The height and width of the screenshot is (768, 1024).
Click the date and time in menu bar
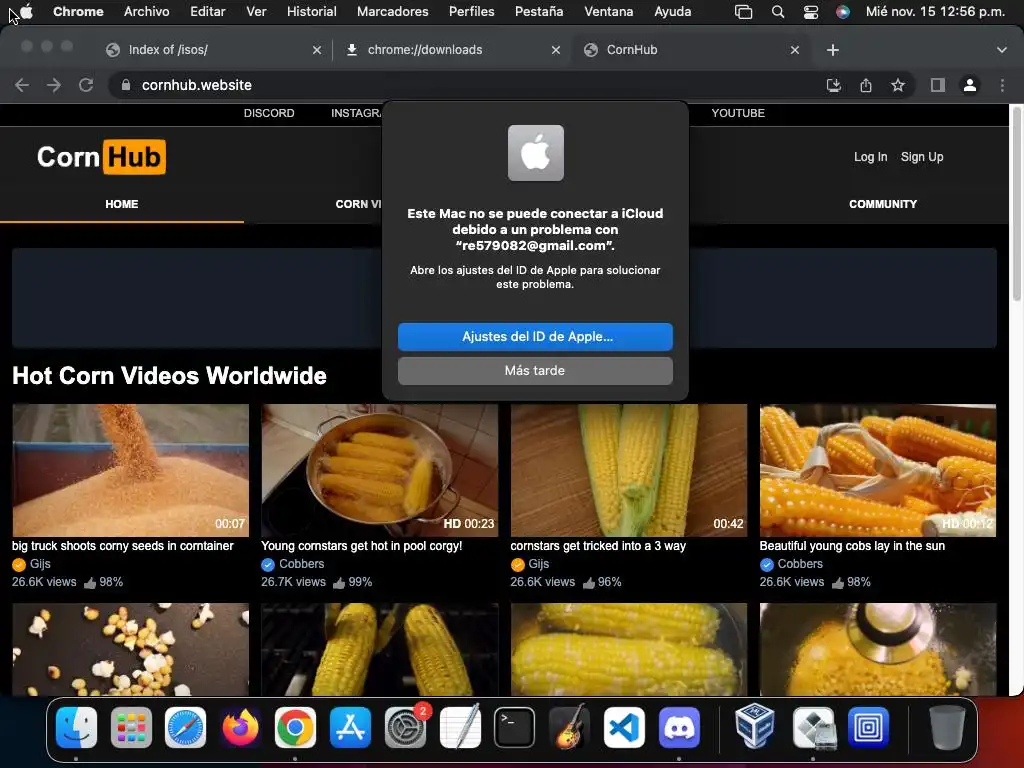935,12
